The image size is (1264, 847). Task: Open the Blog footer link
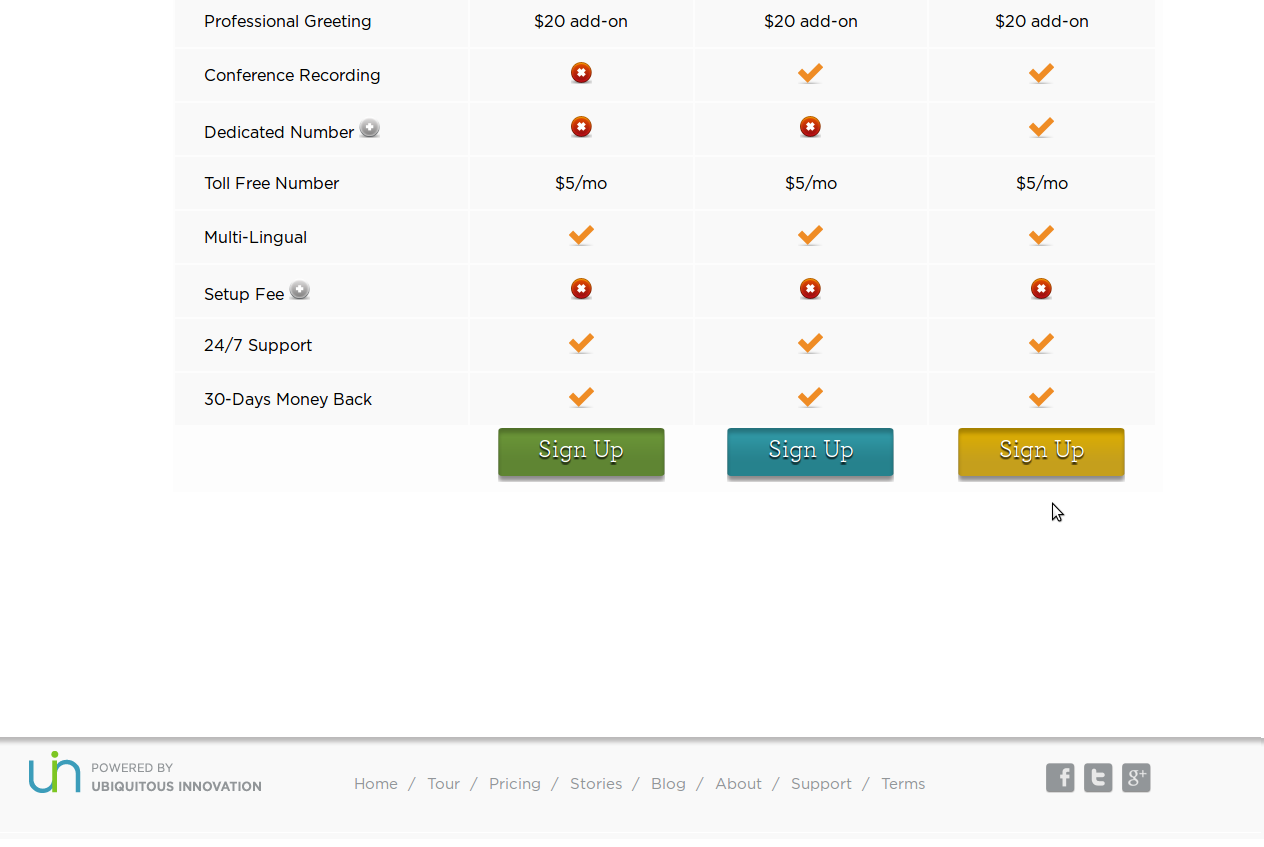[668, 784]
